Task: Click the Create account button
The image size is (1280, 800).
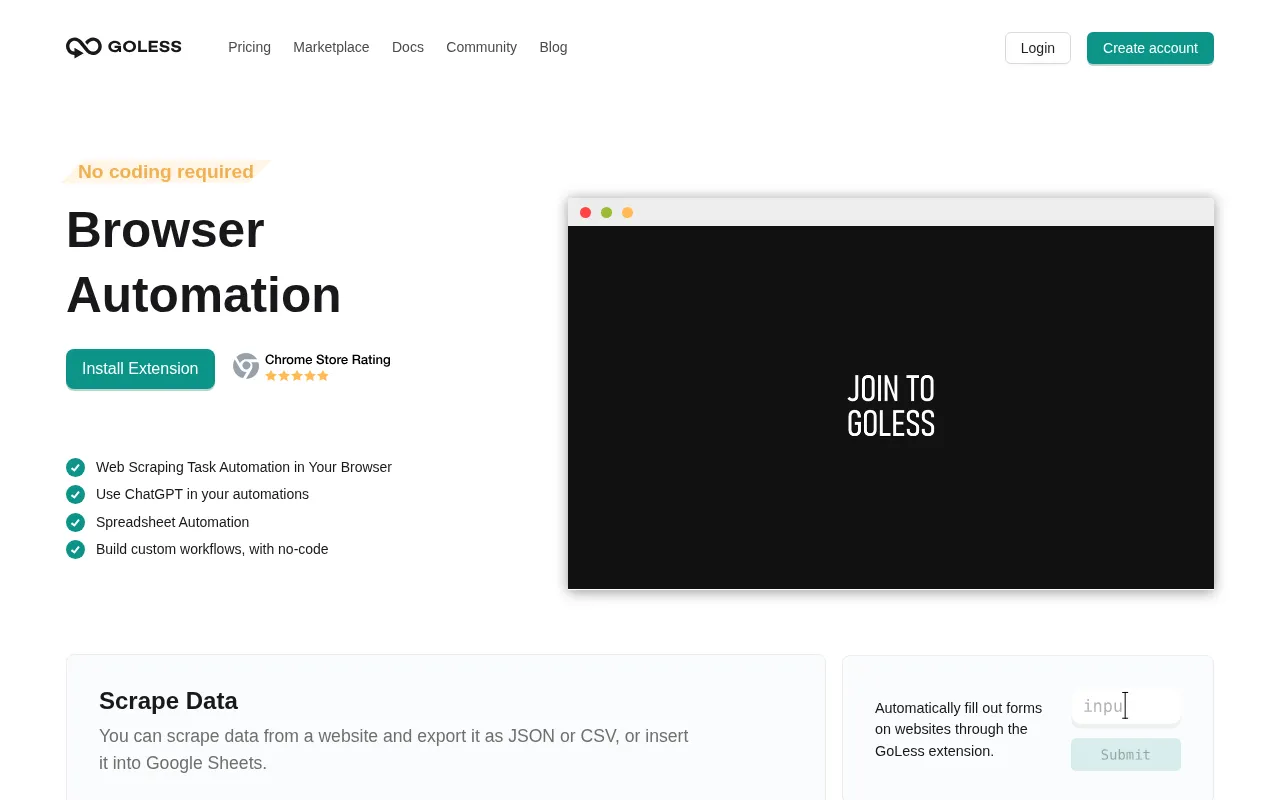Action: click(1150, 48)
